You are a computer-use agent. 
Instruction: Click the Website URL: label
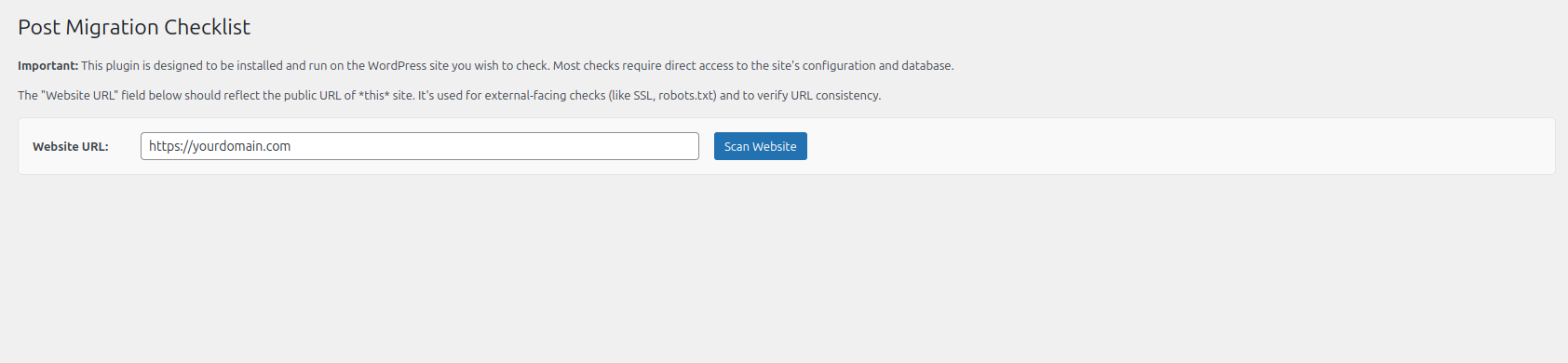tap(71, 147)
